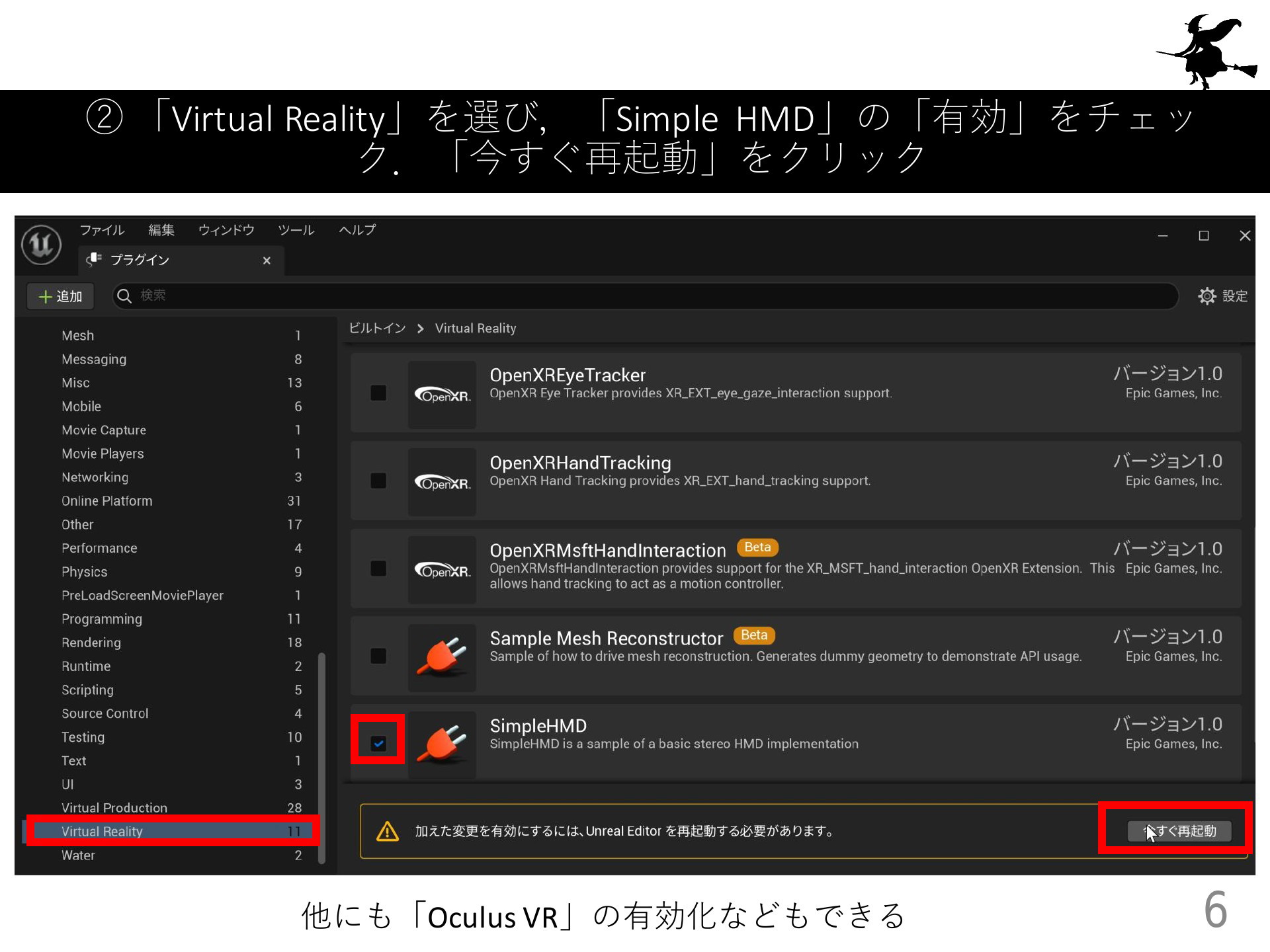Enable the OpenXREyeTracker plugin checkbox

378,393
